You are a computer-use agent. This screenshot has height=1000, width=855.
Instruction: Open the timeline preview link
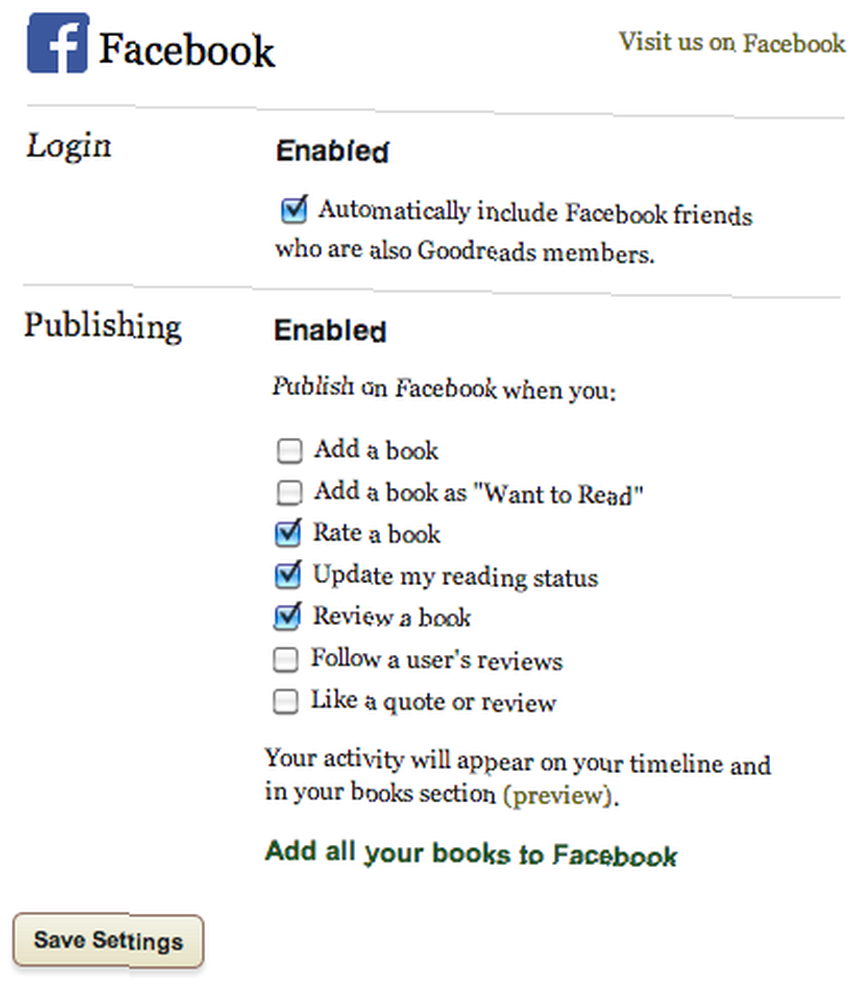coord(559,795)
